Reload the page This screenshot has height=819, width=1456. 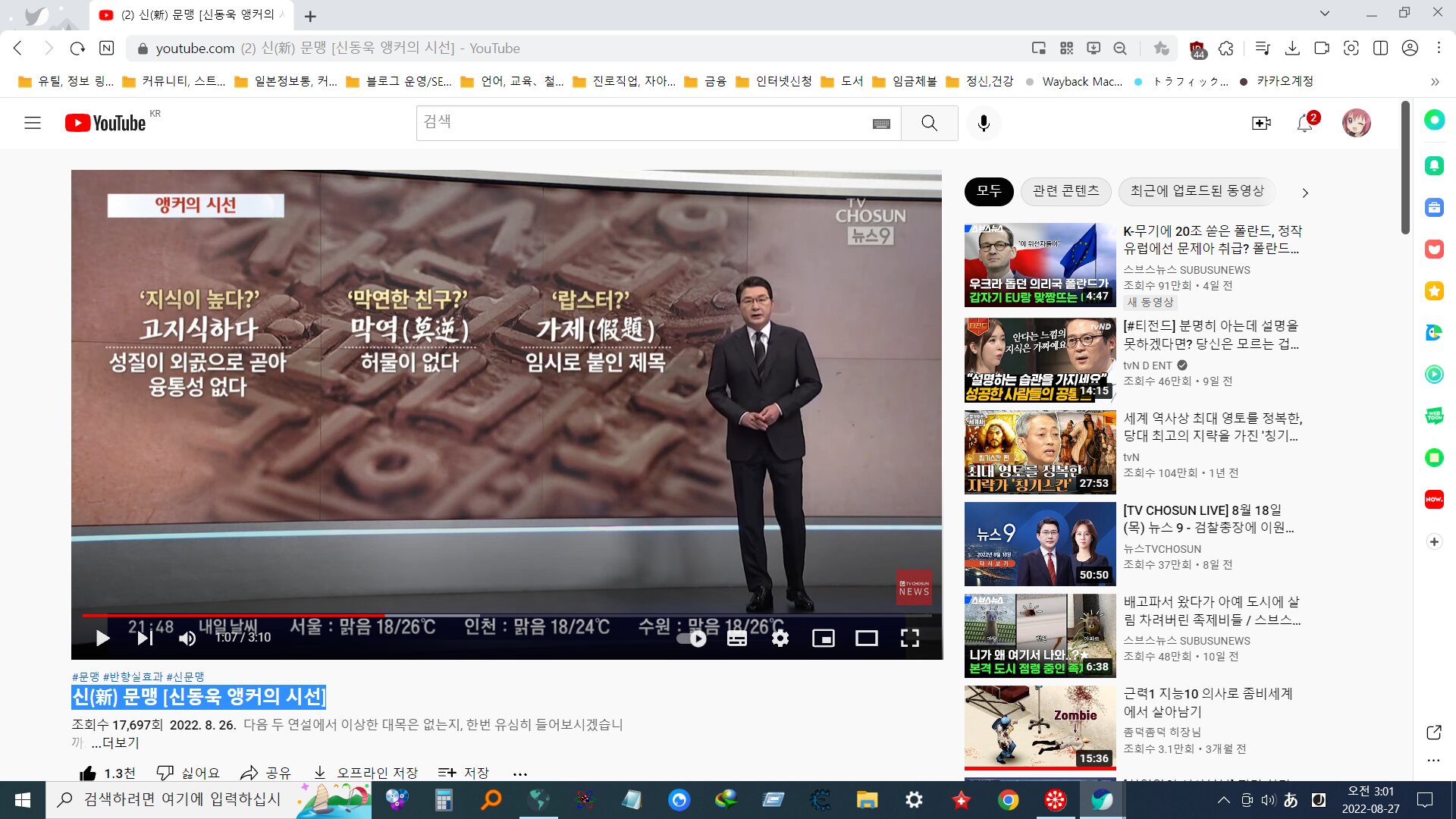pos(77,48)
